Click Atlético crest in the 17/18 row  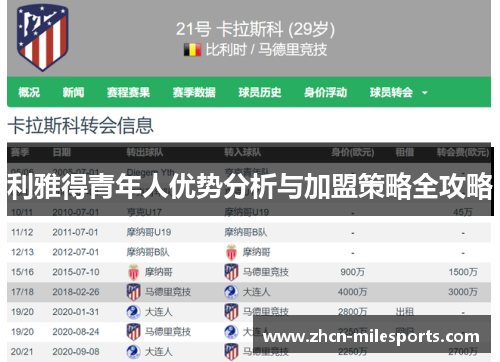click(x=133, y=292)
